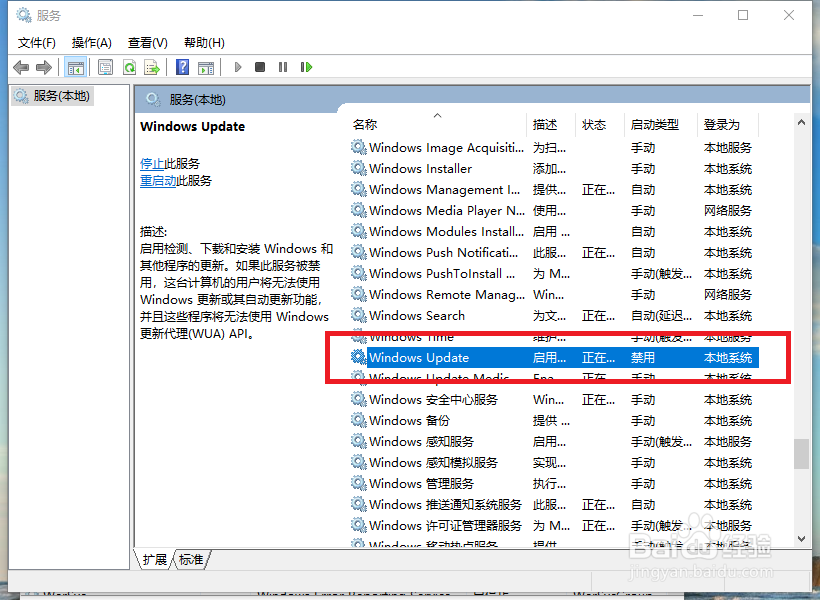Screen dimensions: 820x600
Task: Open the Properties toolbar icon
Action: [106, 67]
